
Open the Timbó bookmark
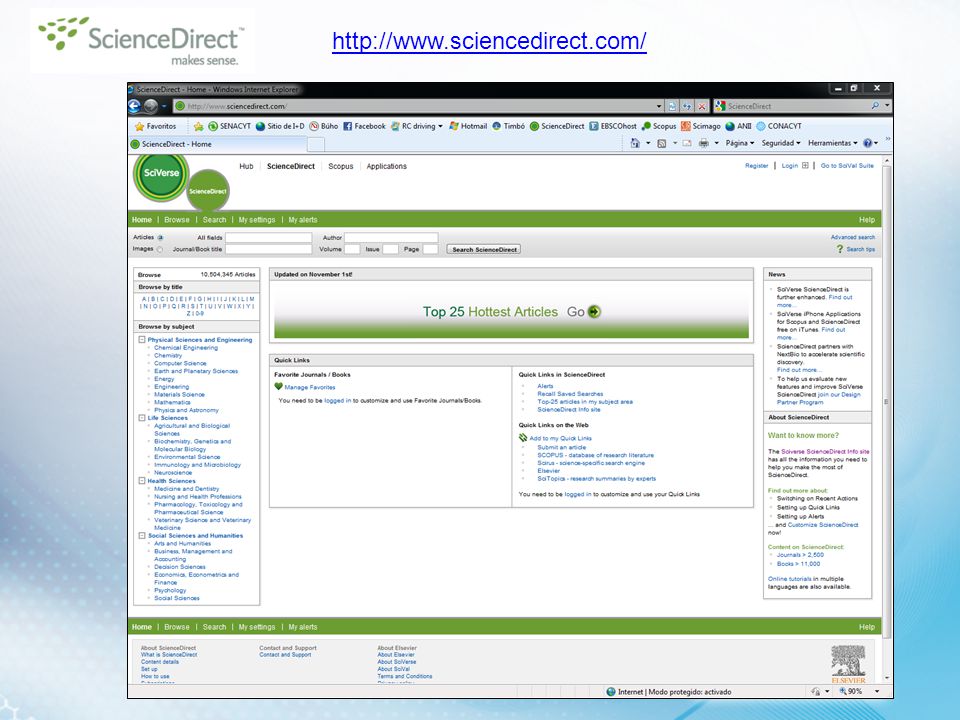[508, 126]
